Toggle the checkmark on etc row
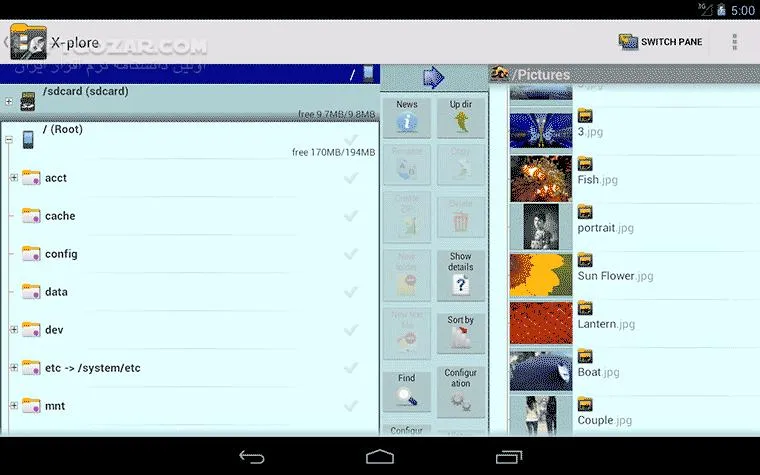The height and width of the screenshot is (475, 760). coord(351,368)
